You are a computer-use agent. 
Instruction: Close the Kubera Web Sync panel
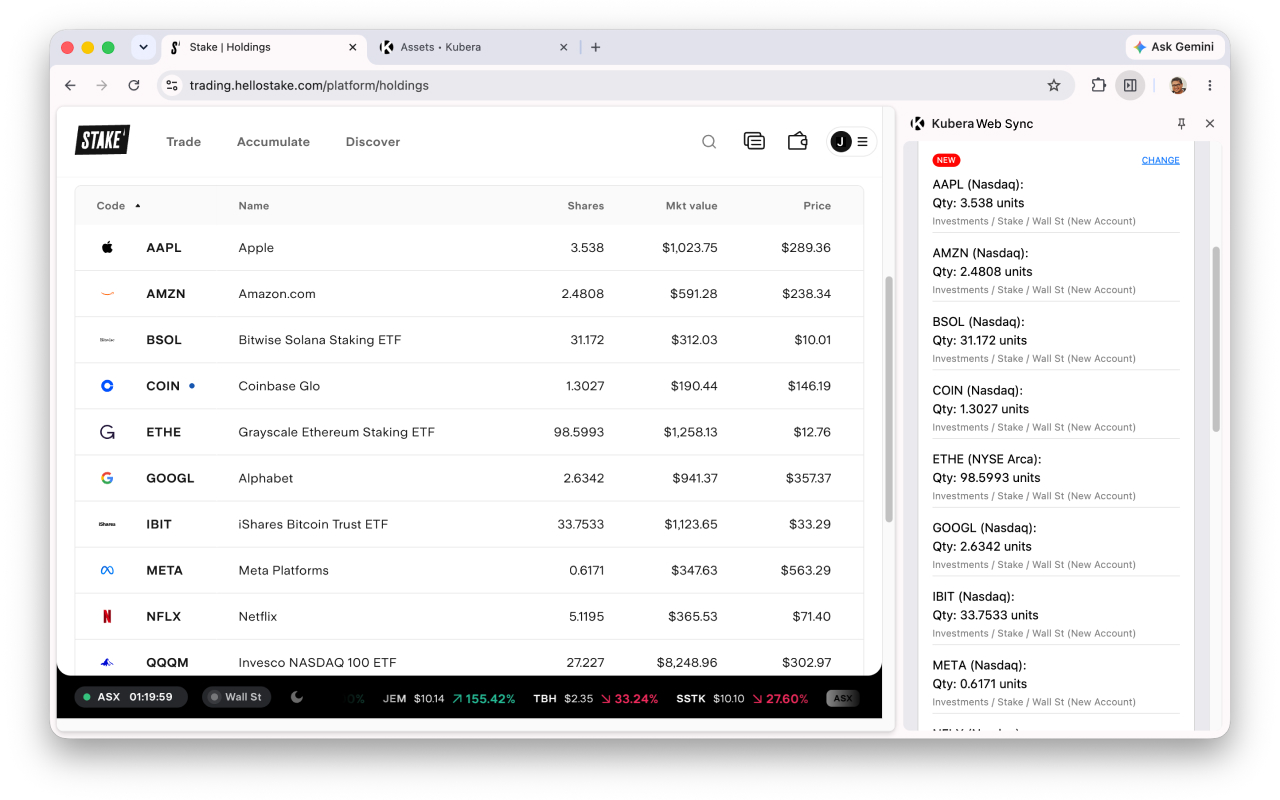pyautogui.click(x=1210, y=124)
